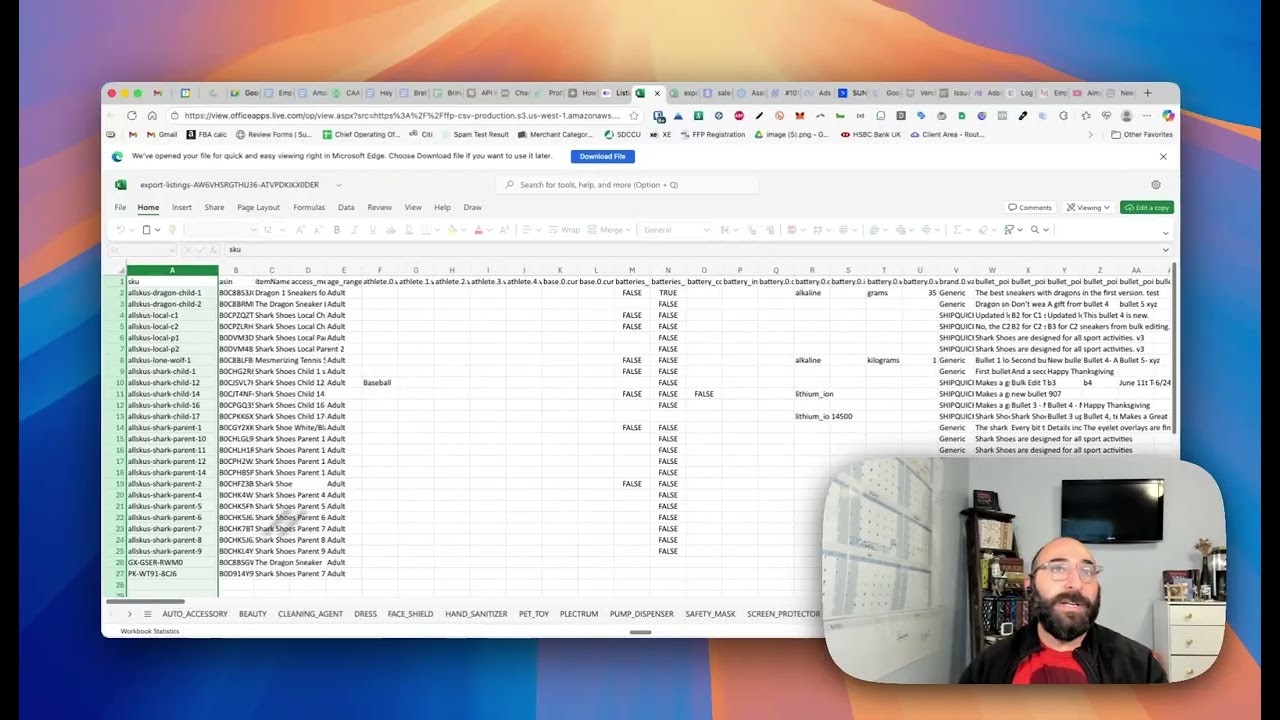Open a new browser tab with plus
The image size is (1280, 720).
click(1147, 93)
